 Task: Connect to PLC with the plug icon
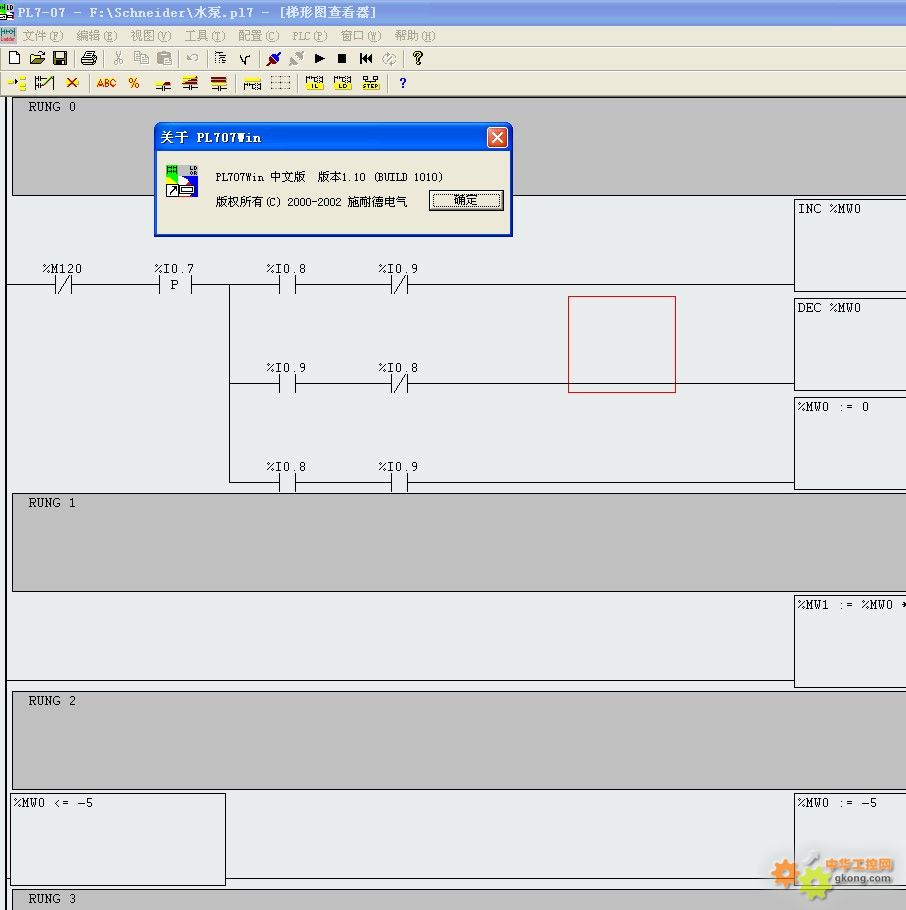[273, 58]
